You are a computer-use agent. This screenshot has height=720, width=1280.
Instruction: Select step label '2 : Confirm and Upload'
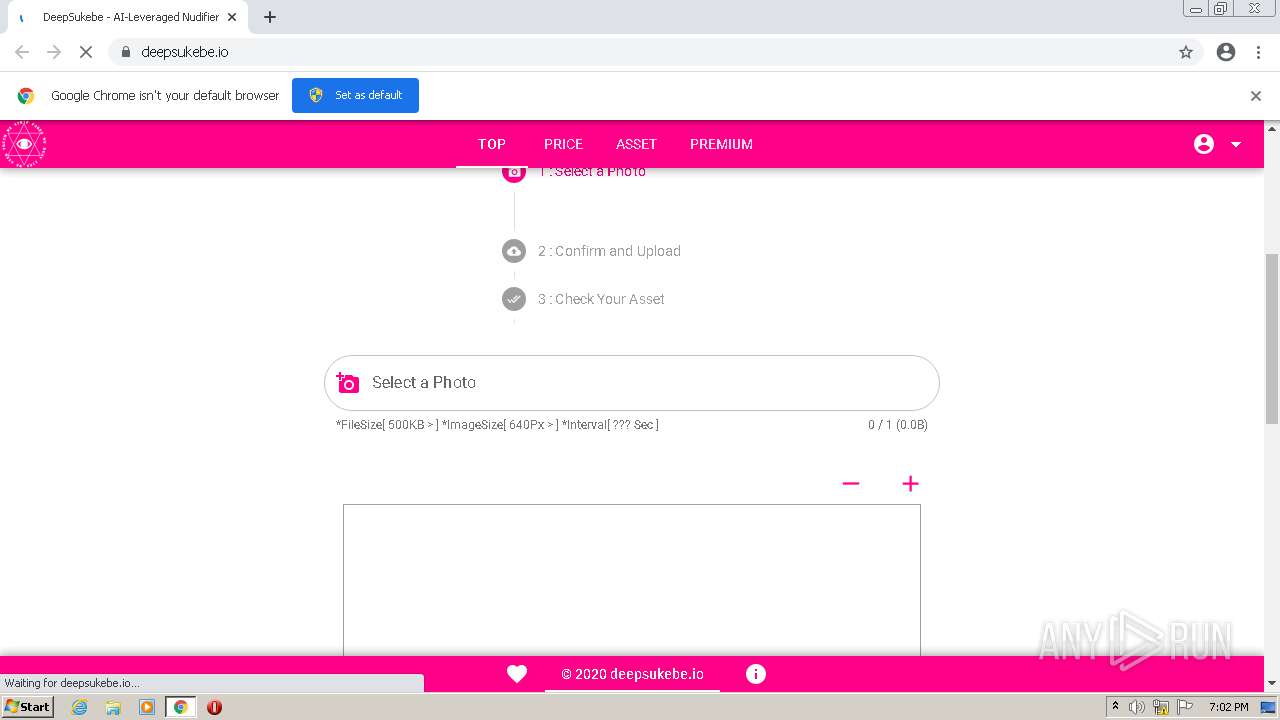click(x=609, y=251)
